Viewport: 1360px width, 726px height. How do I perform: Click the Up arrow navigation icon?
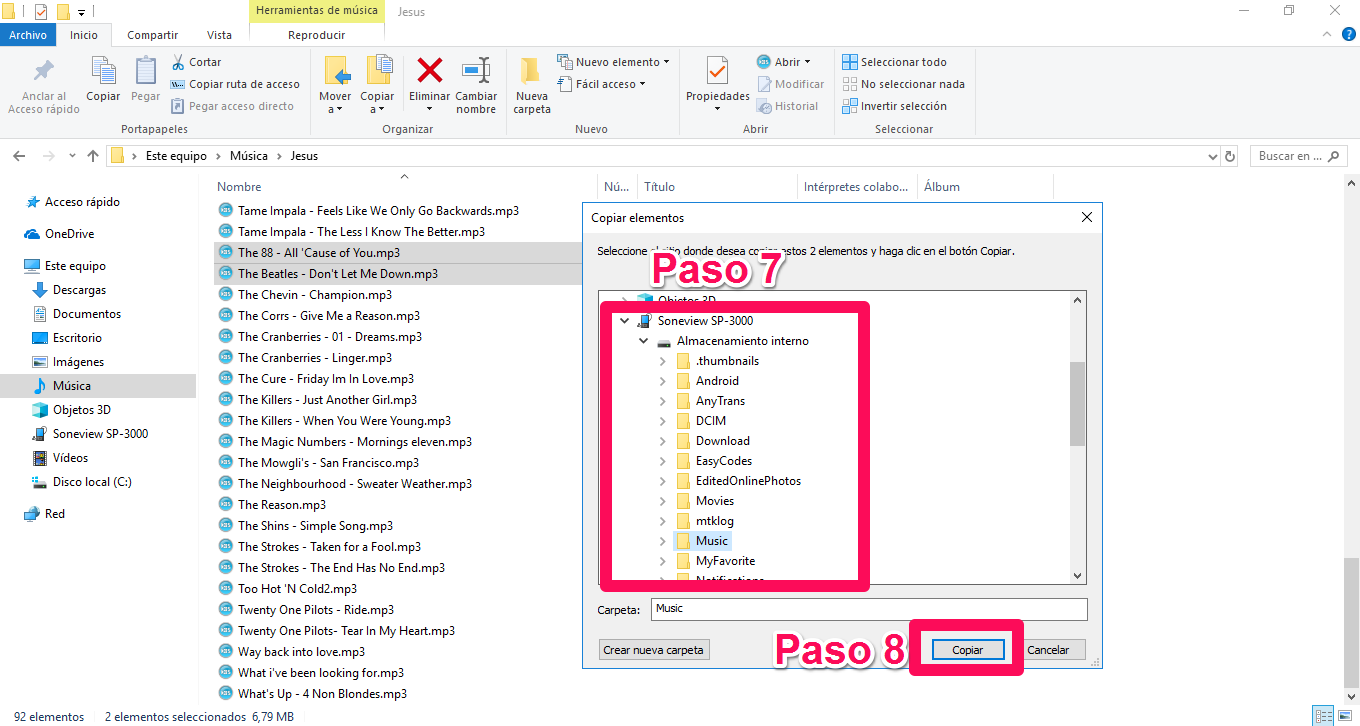tap(93, 156)
